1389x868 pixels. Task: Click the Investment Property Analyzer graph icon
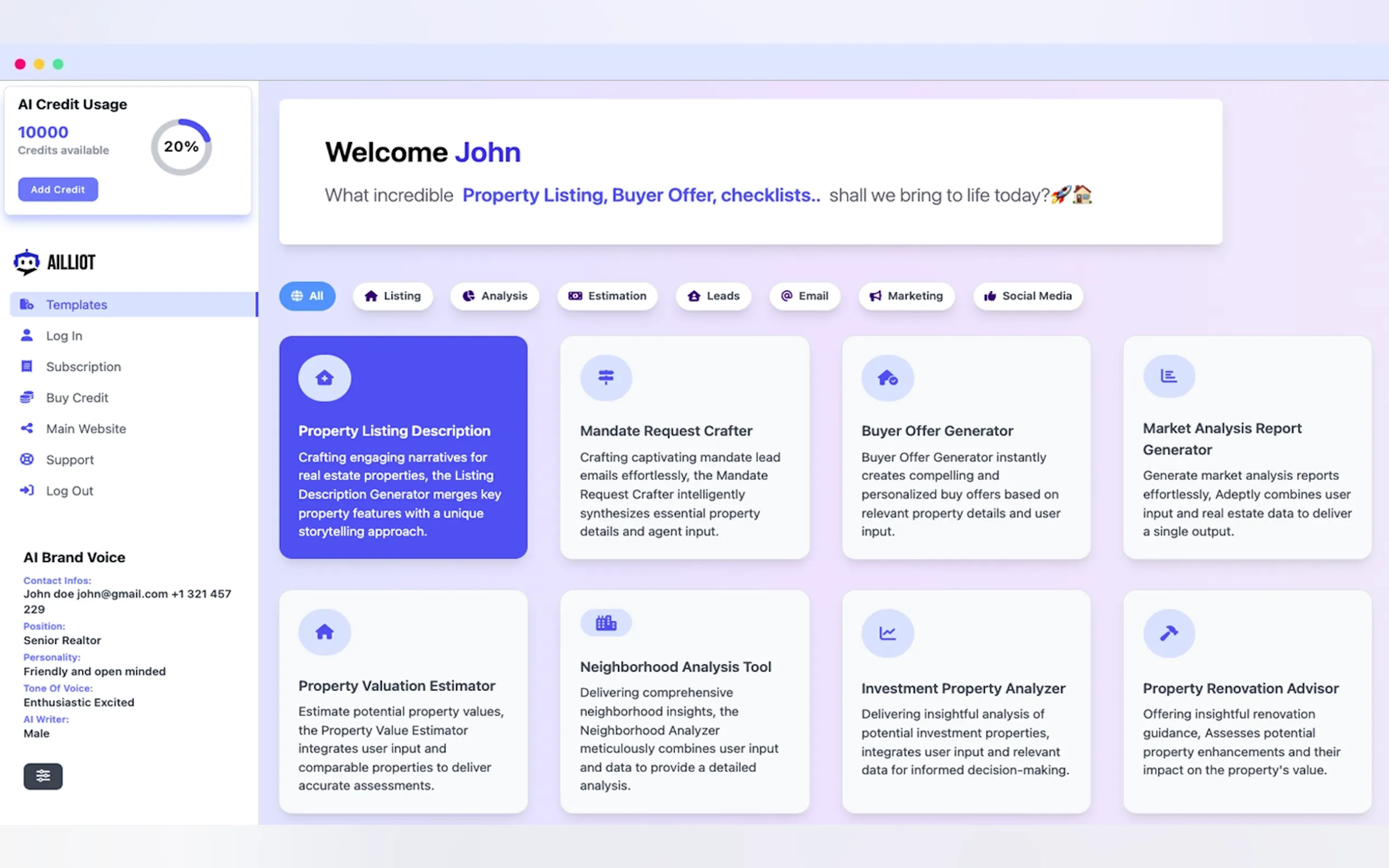coord(887,633)
